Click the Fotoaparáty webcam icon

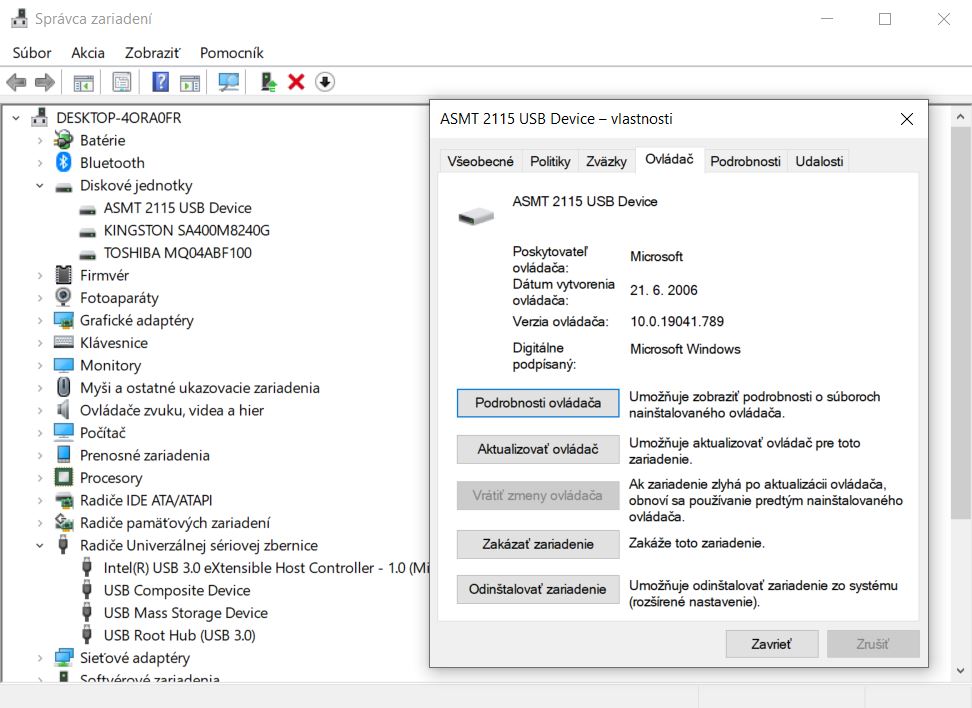(63, 297)
